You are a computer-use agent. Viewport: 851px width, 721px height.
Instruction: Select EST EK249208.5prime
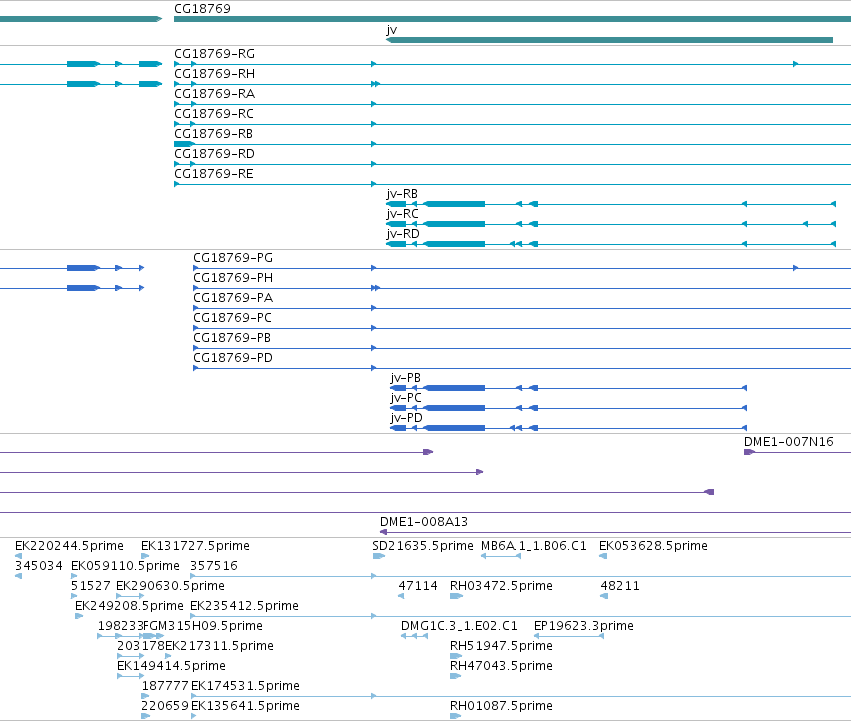tap(129, 606)
